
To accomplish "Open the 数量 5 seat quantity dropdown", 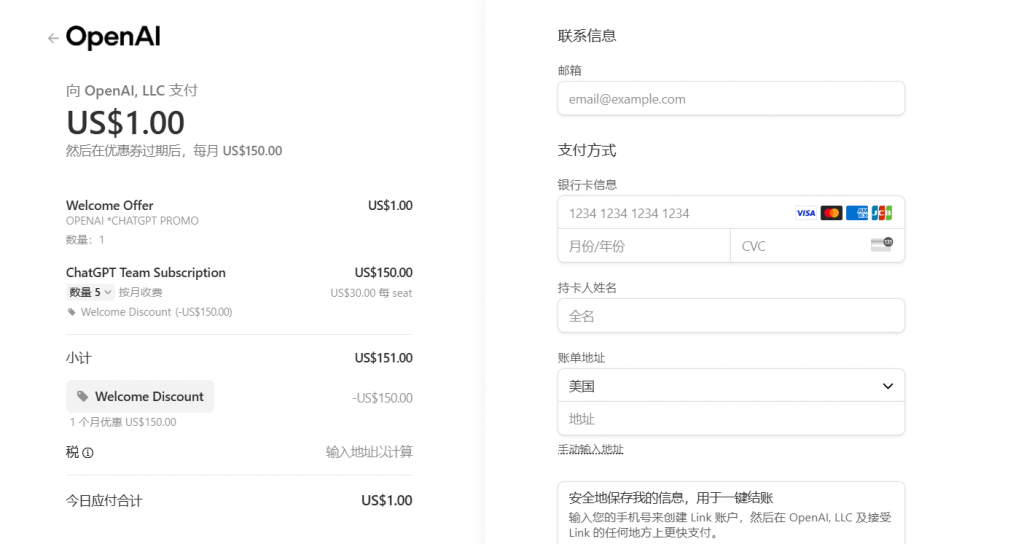I will [x=90, y=292].
